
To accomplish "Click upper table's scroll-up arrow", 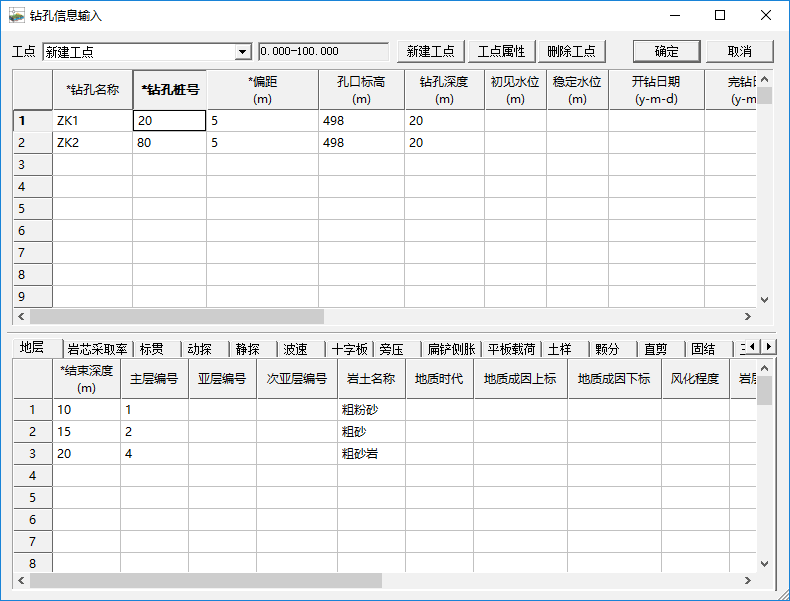I will 764,79.
